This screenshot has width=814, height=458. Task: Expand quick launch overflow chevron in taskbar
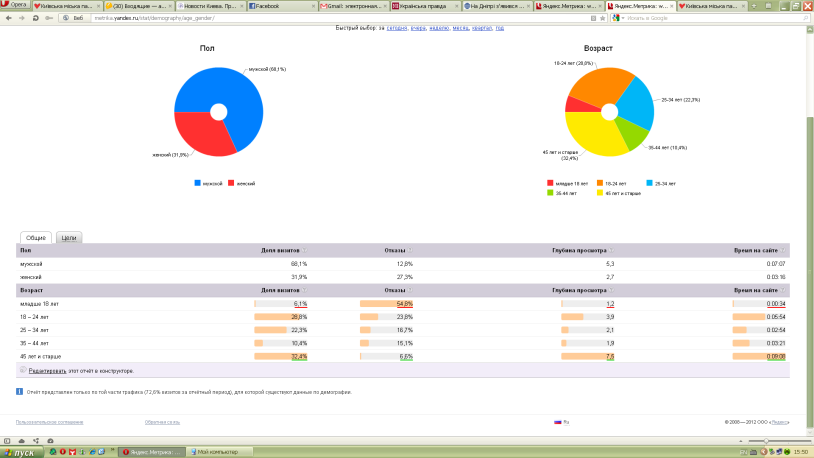[x=112, y=451]
